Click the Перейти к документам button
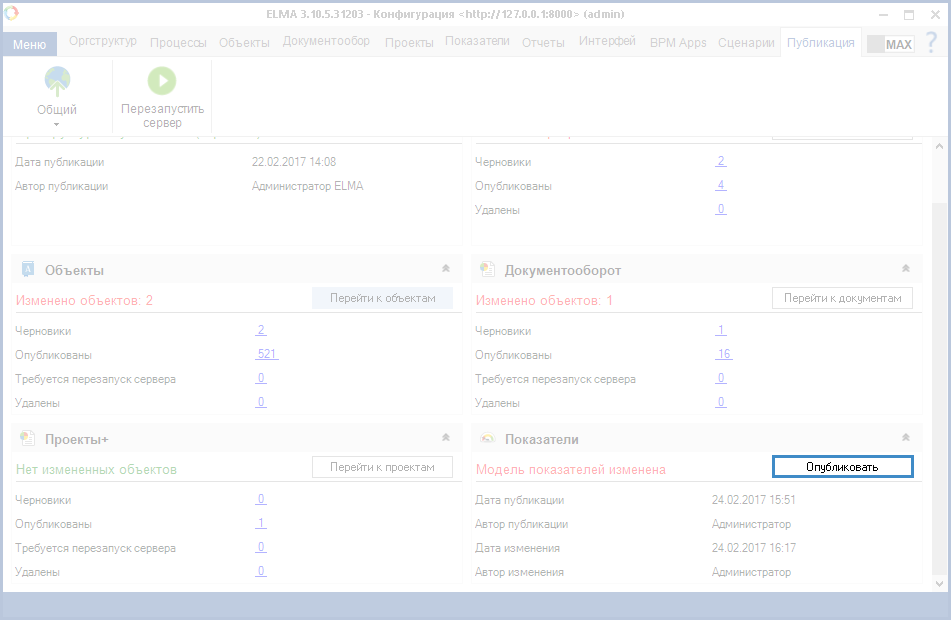This screenshot has height=620, width=951. pos(842,298)
